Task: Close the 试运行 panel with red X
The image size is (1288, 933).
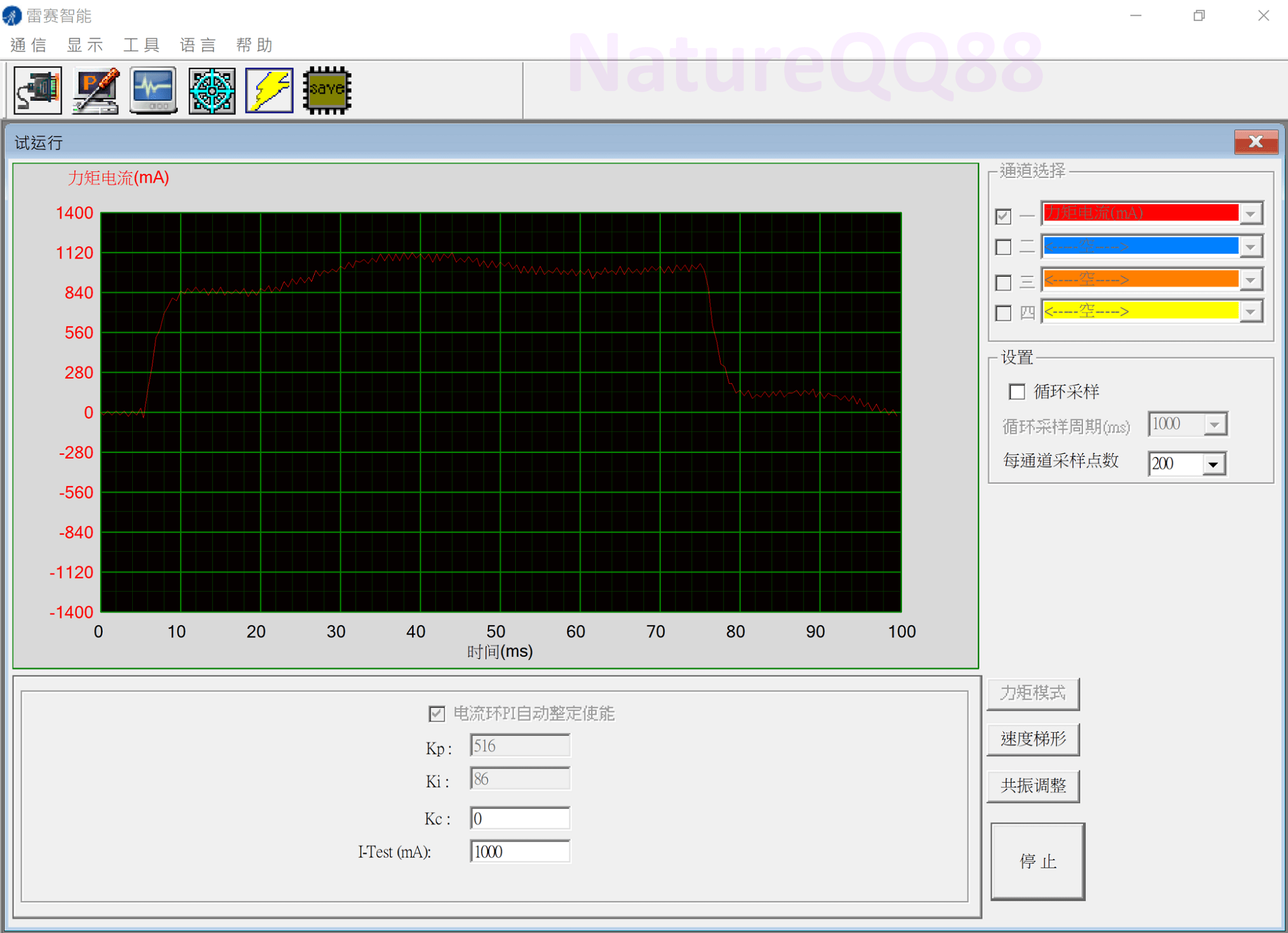Action: click(1255, 142)
